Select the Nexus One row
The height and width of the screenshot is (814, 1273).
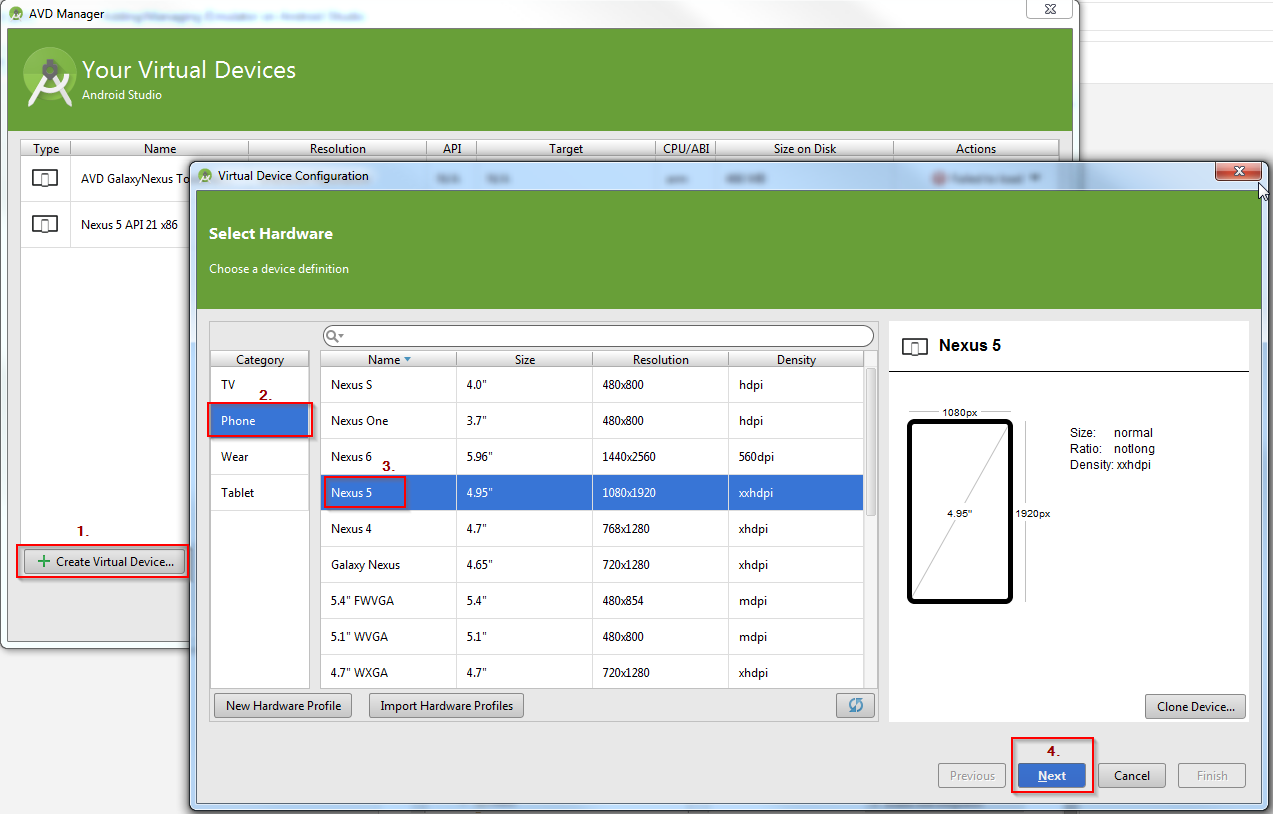pyautogui.click(x=592, y=421)
